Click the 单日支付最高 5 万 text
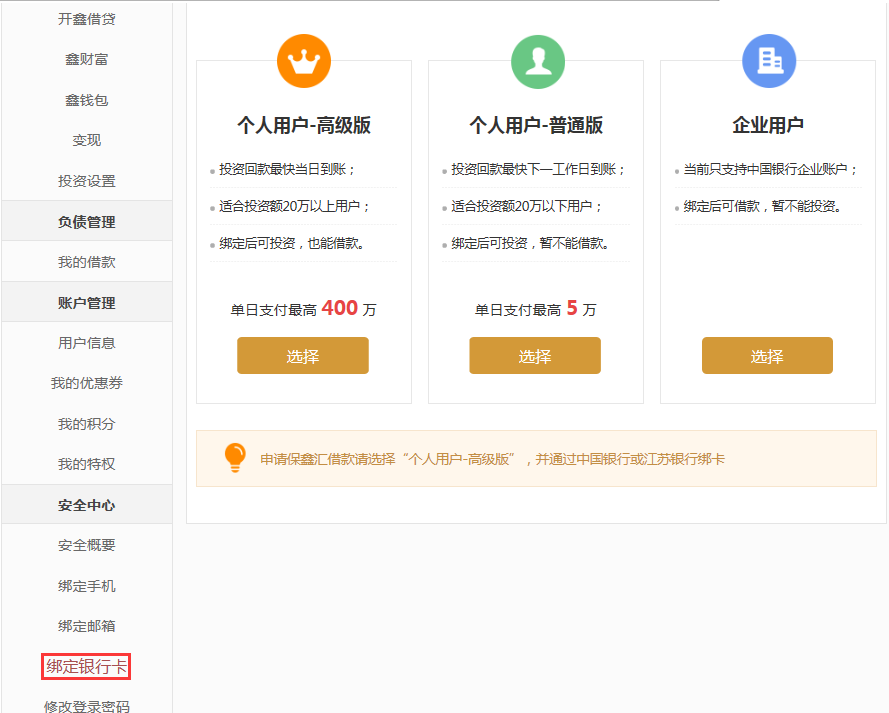 click(x=535, y=309)
